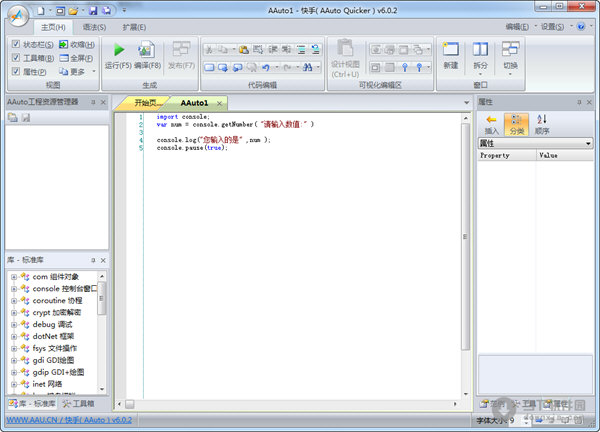Image resolution: width=600 pixels, height=432 pixels.
Task: Click the undo arrow icon
Action: coord(266,67)
